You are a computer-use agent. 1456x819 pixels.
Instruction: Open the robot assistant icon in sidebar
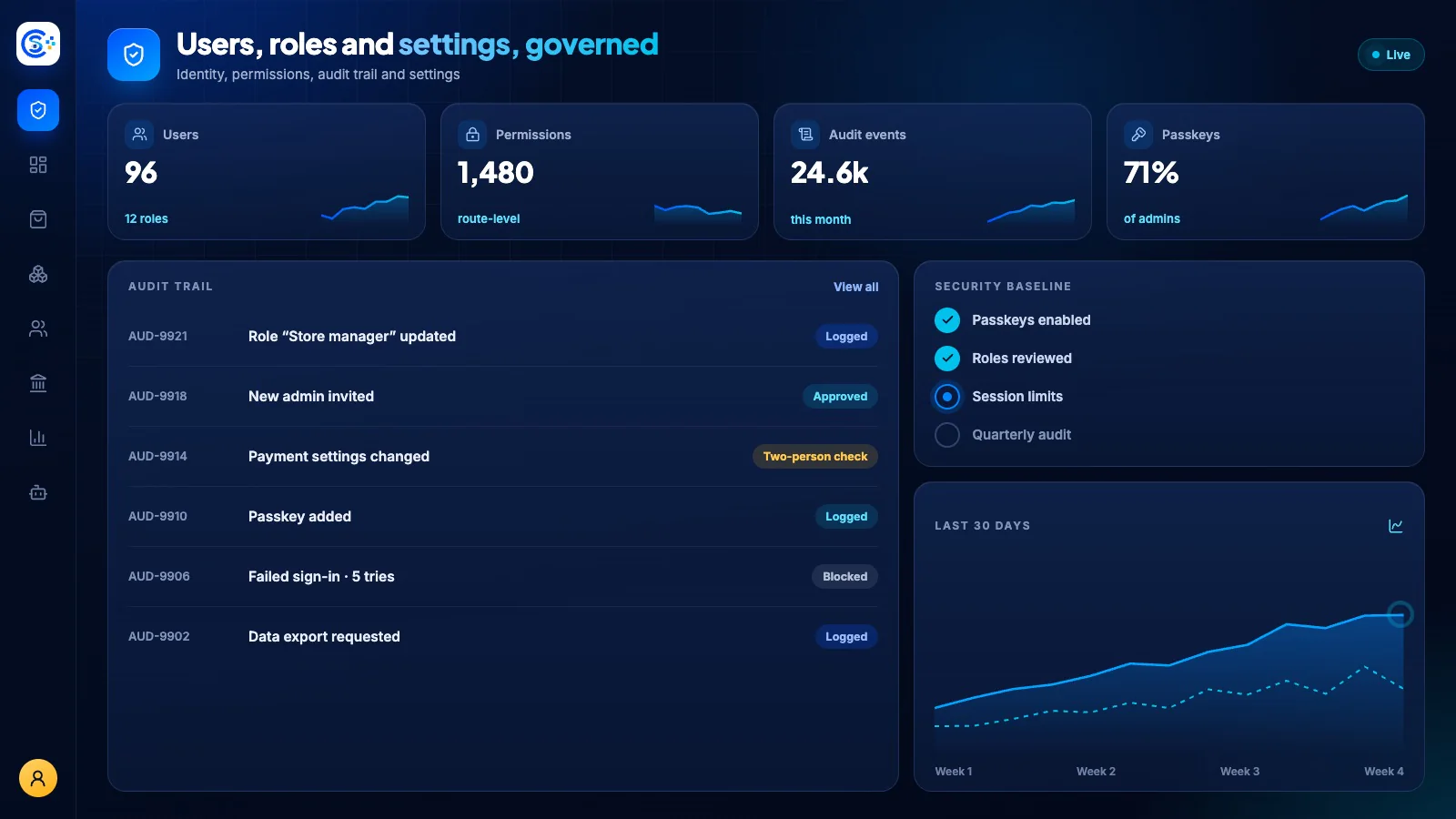pyautogui.click(x=38, y=492)
